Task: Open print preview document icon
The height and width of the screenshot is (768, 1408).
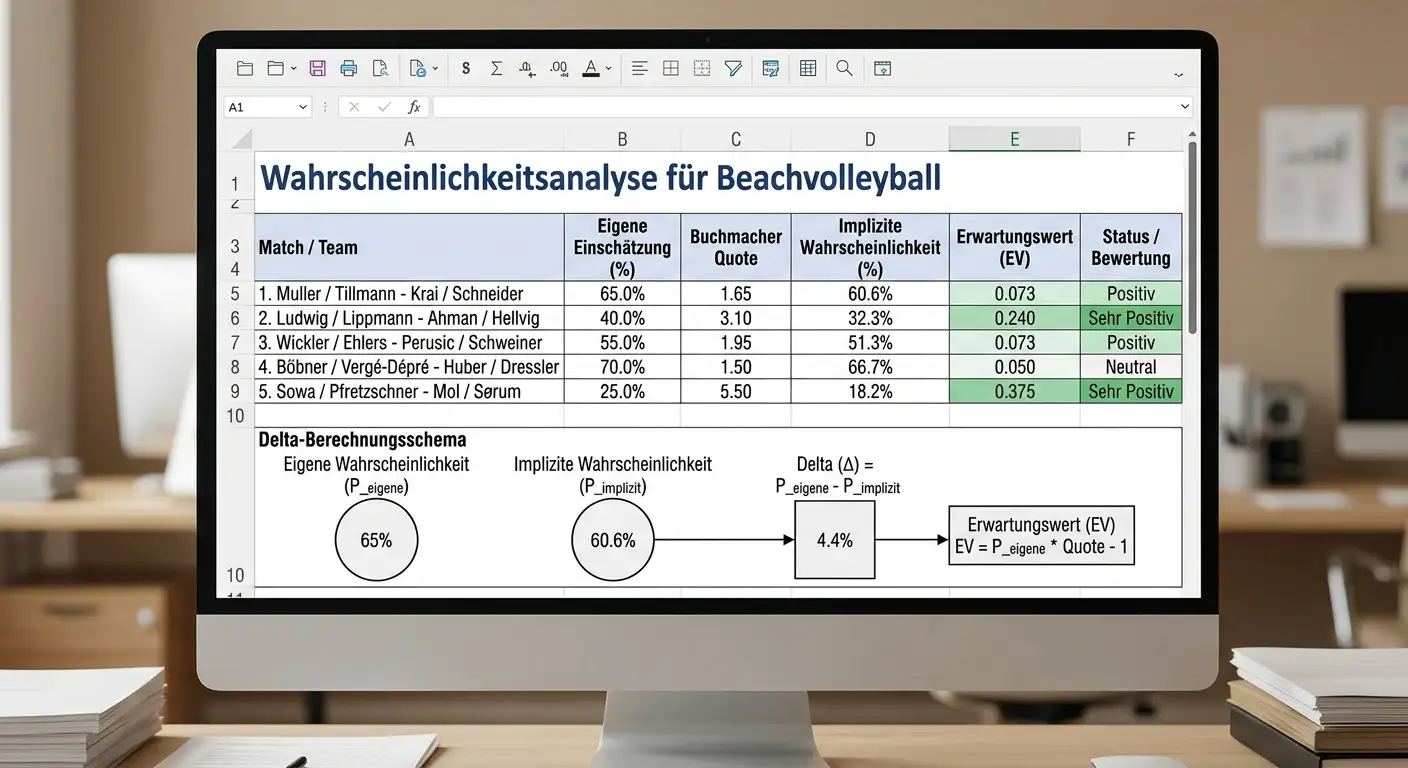Action: click(x=380, y=69)
